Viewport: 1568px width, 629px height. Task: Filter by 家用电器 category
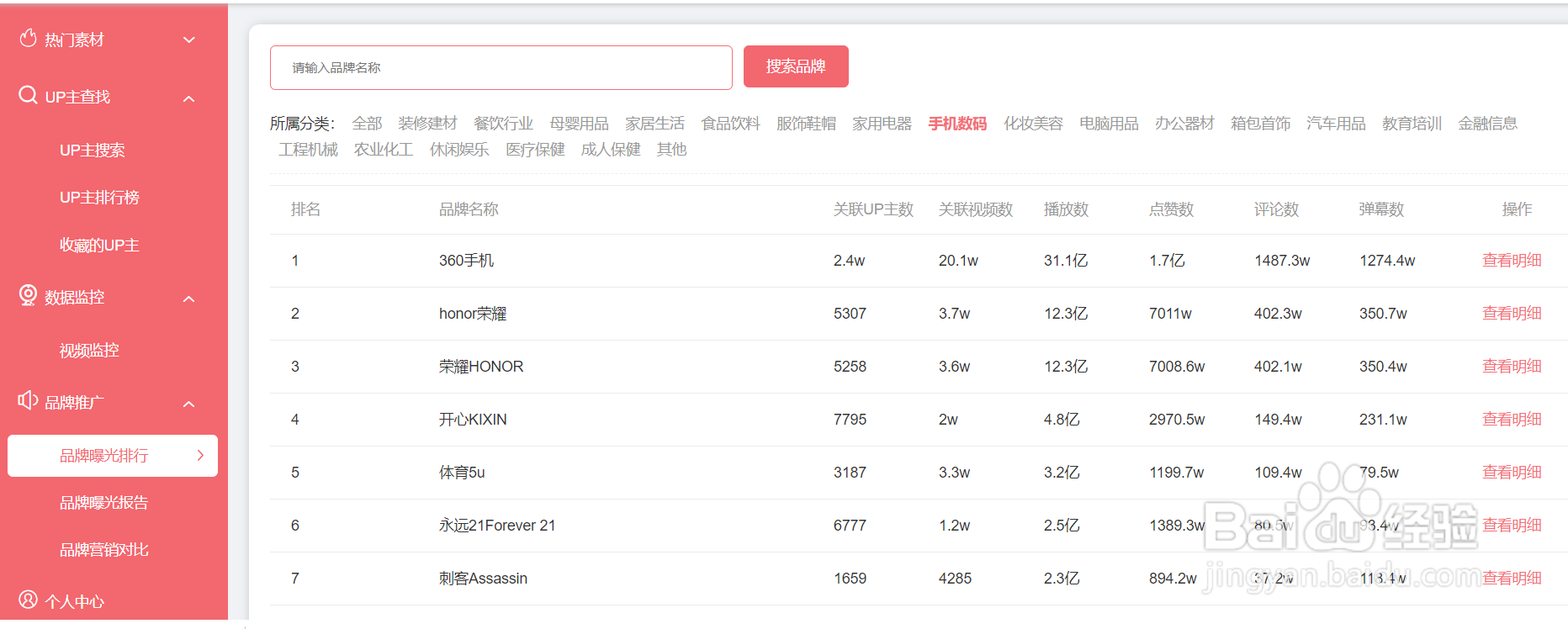coord(882,124)
